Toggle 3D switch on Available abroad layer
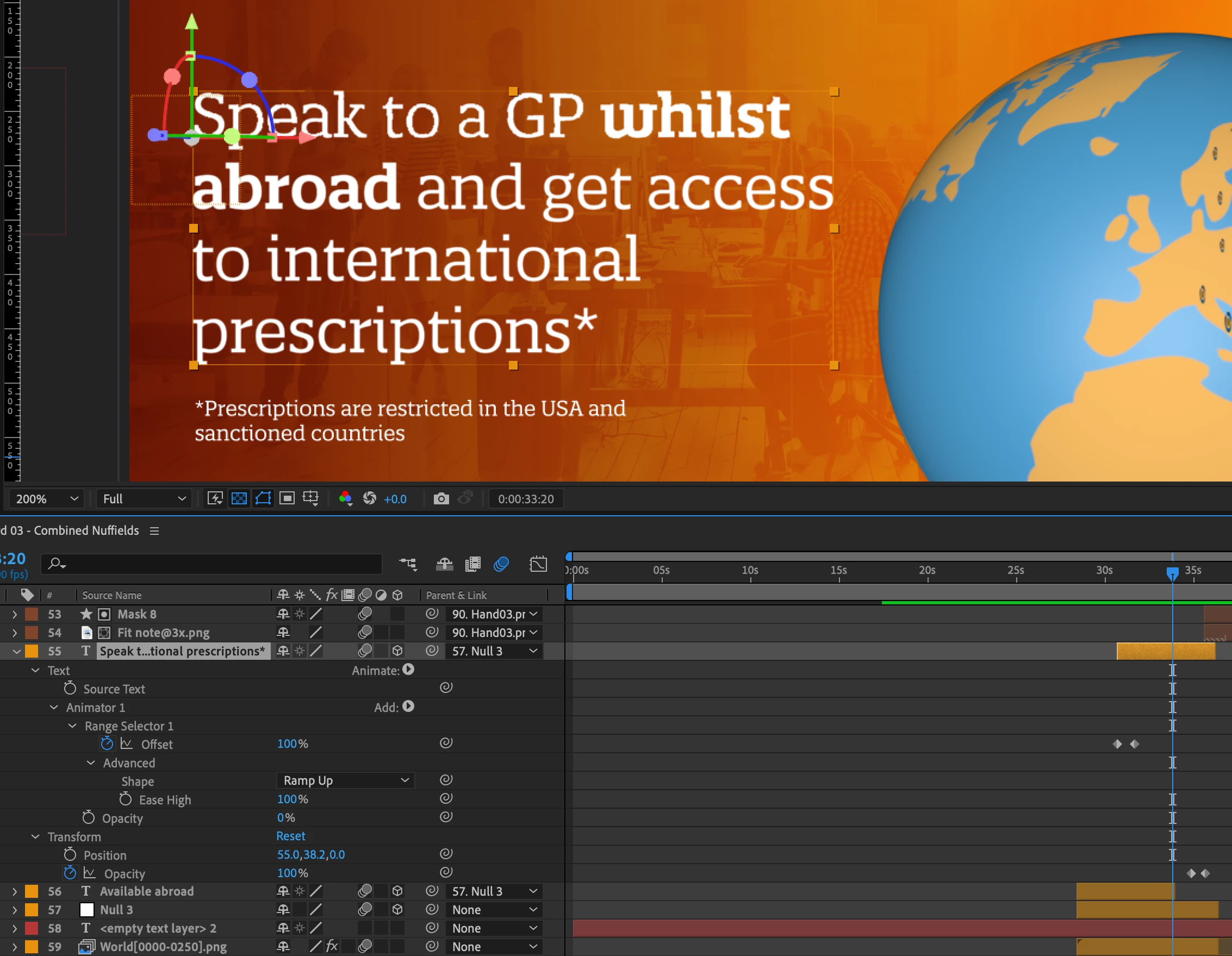The height and width of the screenshot is (956, 1232). pos(397,891)
